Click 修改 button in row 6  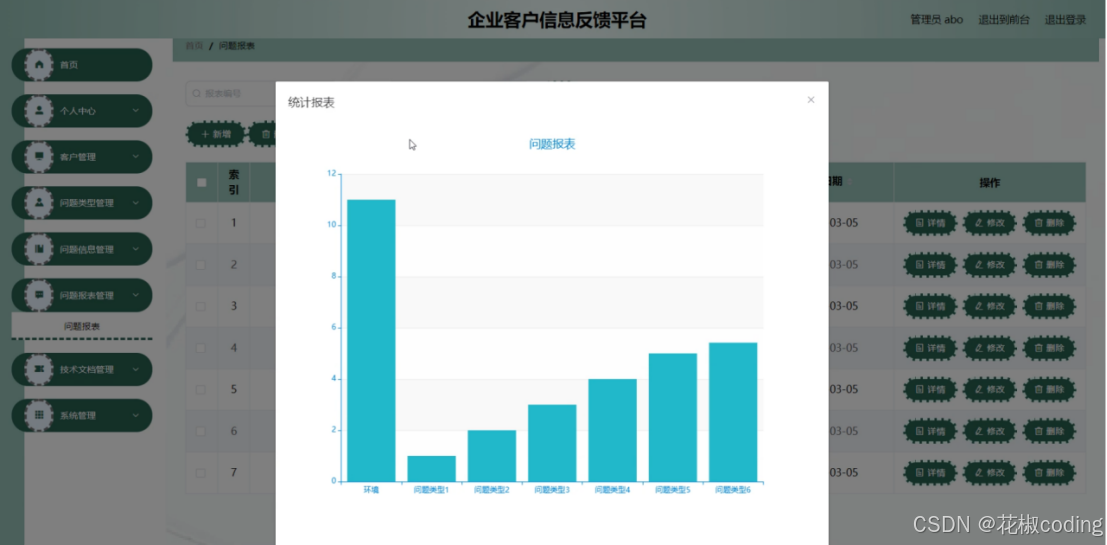pyautogui.click(x=989, y=431)
